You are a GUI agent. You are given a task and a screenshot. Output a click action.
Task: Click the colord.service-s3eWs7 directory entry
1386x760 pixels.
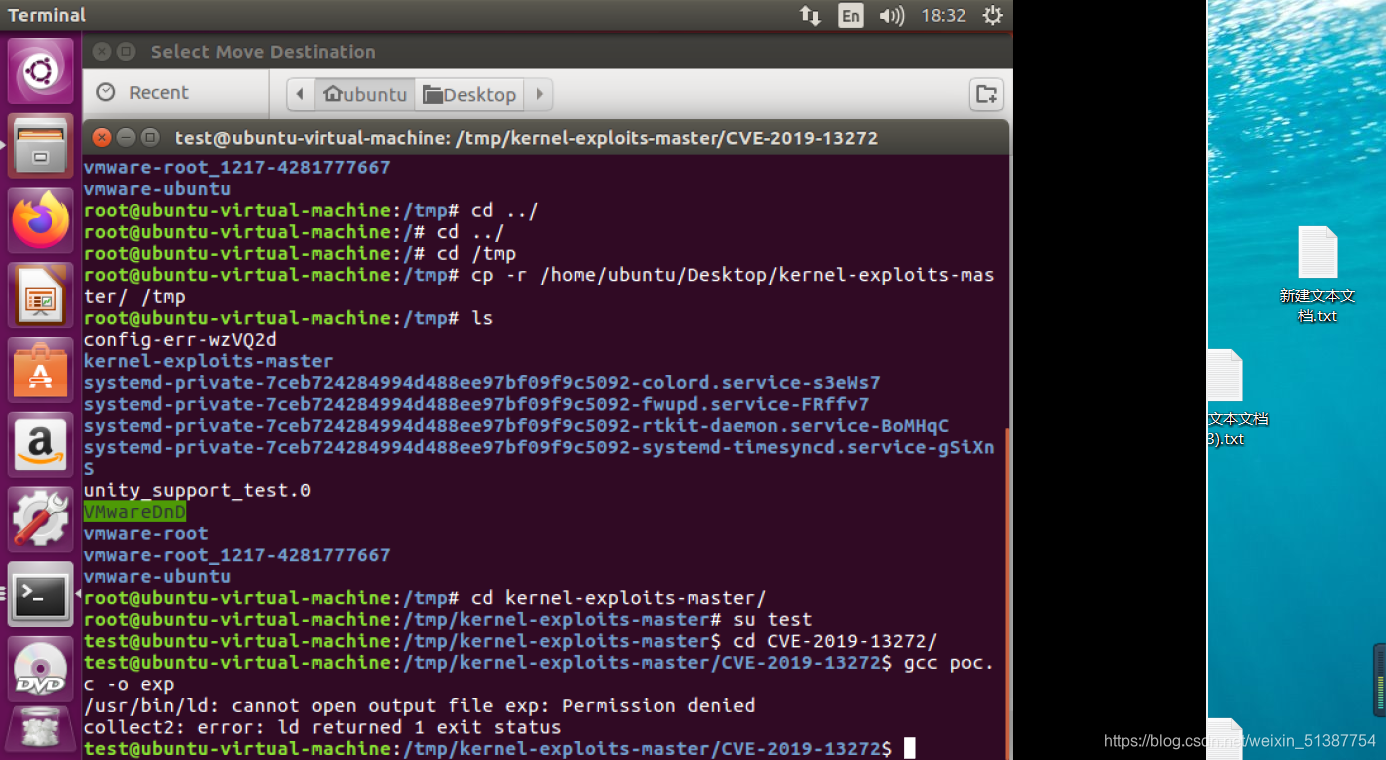click(482, 383)
